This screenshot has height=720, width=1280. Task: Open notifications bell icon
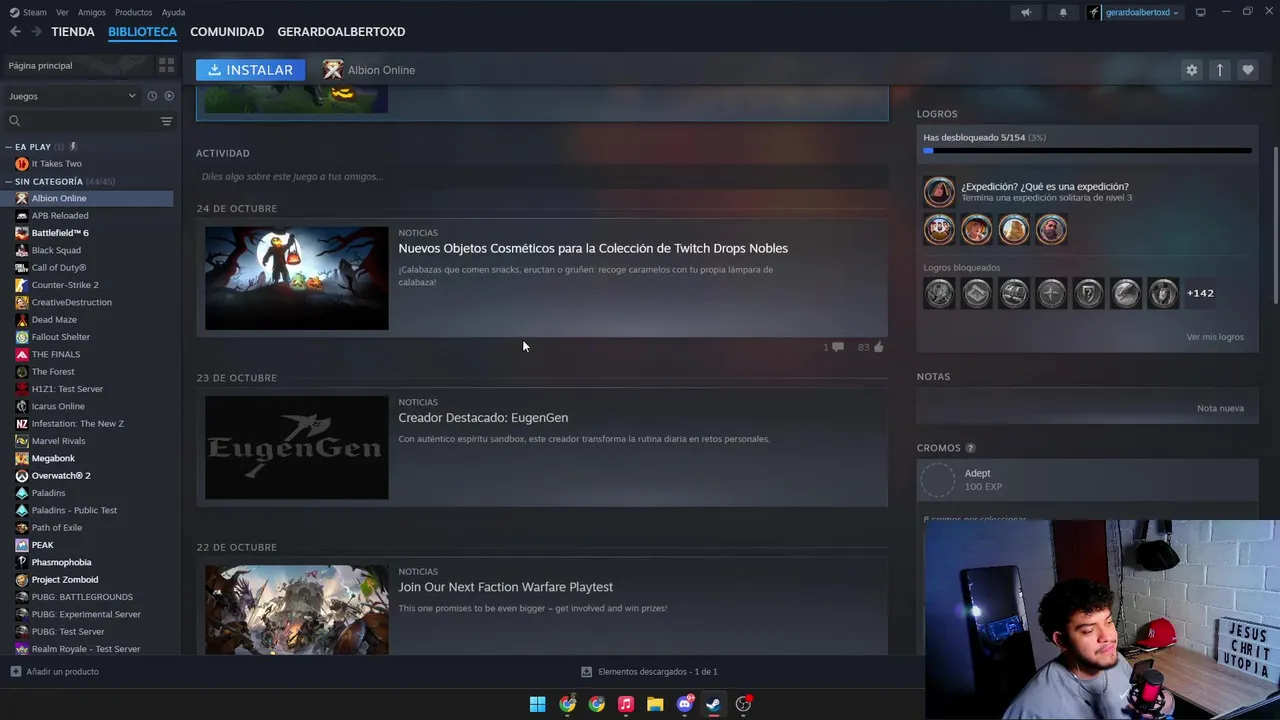[x=1063, y=12]
